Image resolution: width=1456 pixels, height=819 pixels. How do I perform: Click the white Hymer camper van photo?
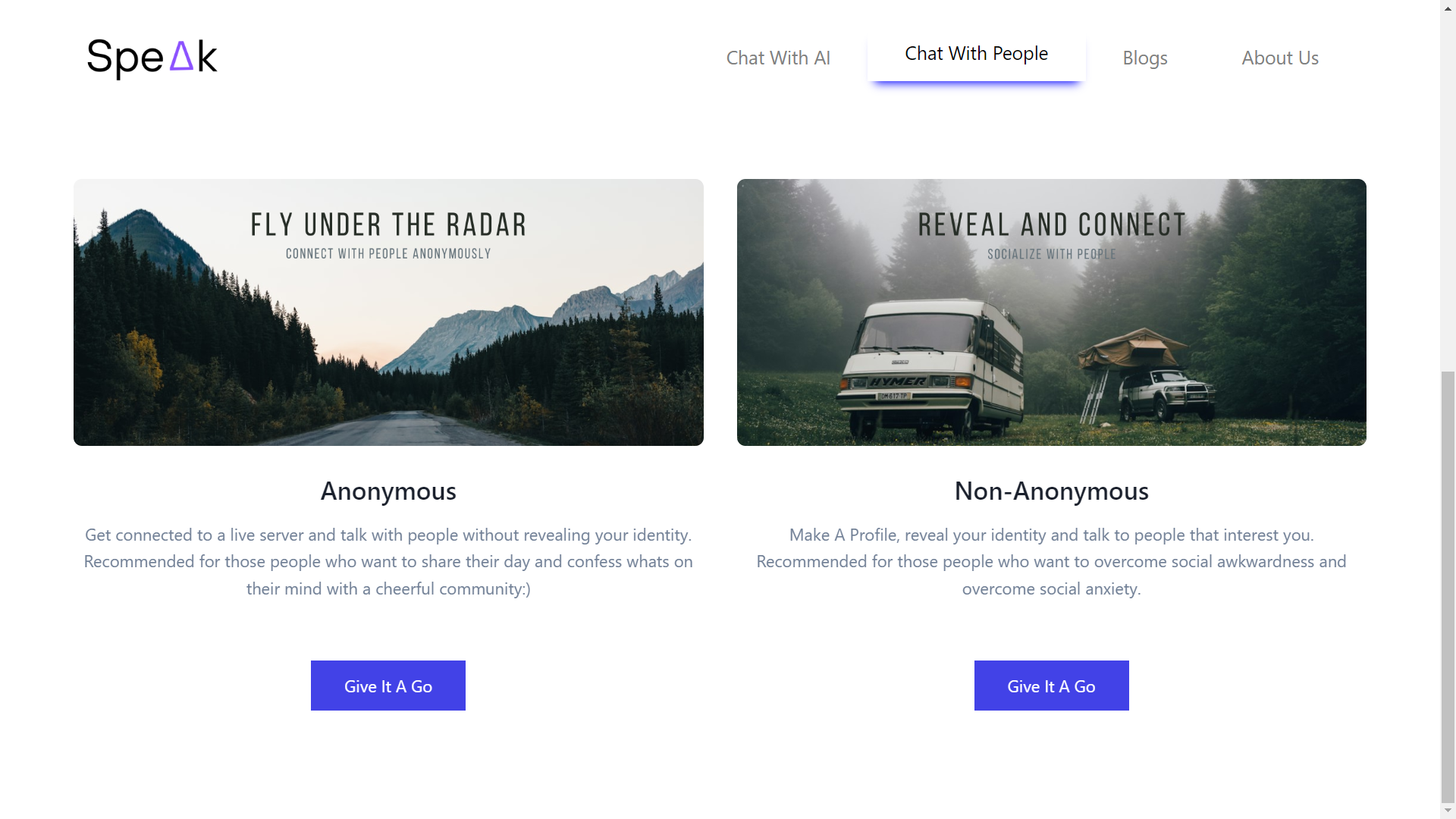pos(1052,312)
